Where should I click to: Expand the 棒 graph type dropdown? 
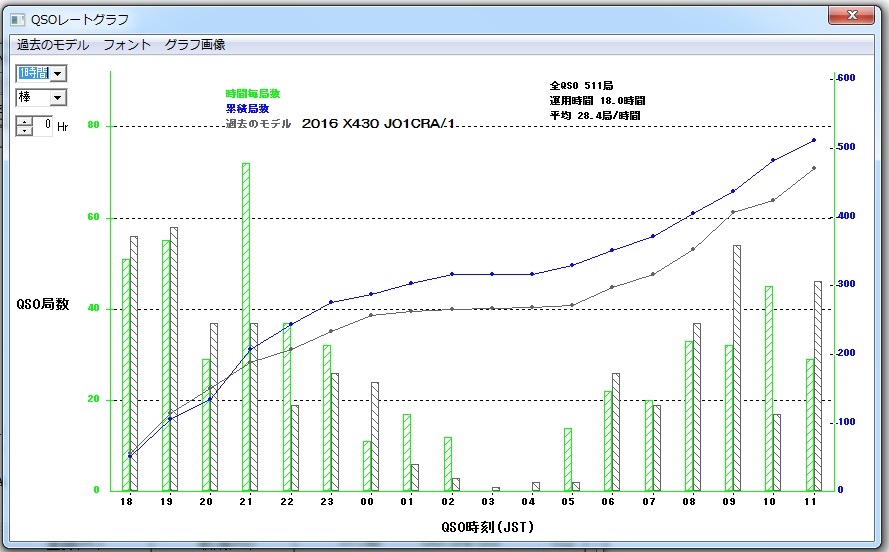tap(57, 98)
